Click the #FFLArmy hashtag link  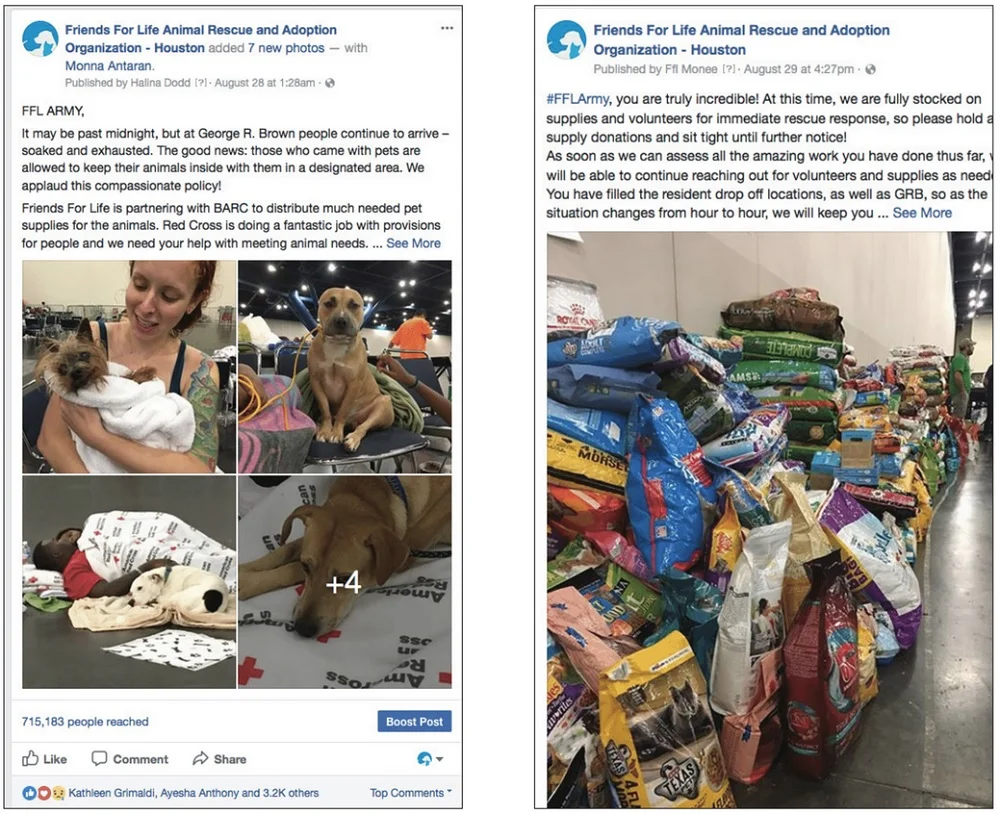coord(577,99)
